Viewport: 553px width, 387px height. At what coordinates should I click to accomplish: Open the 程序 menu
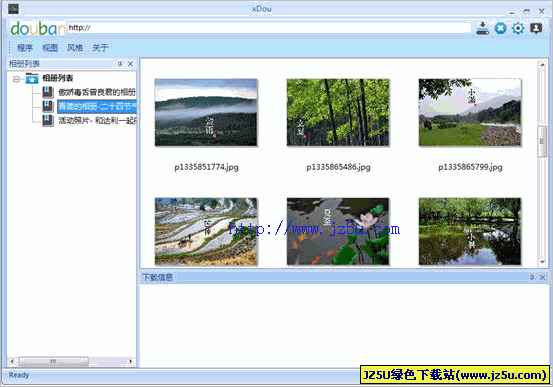pyautogui.click(x=25, y=48)
